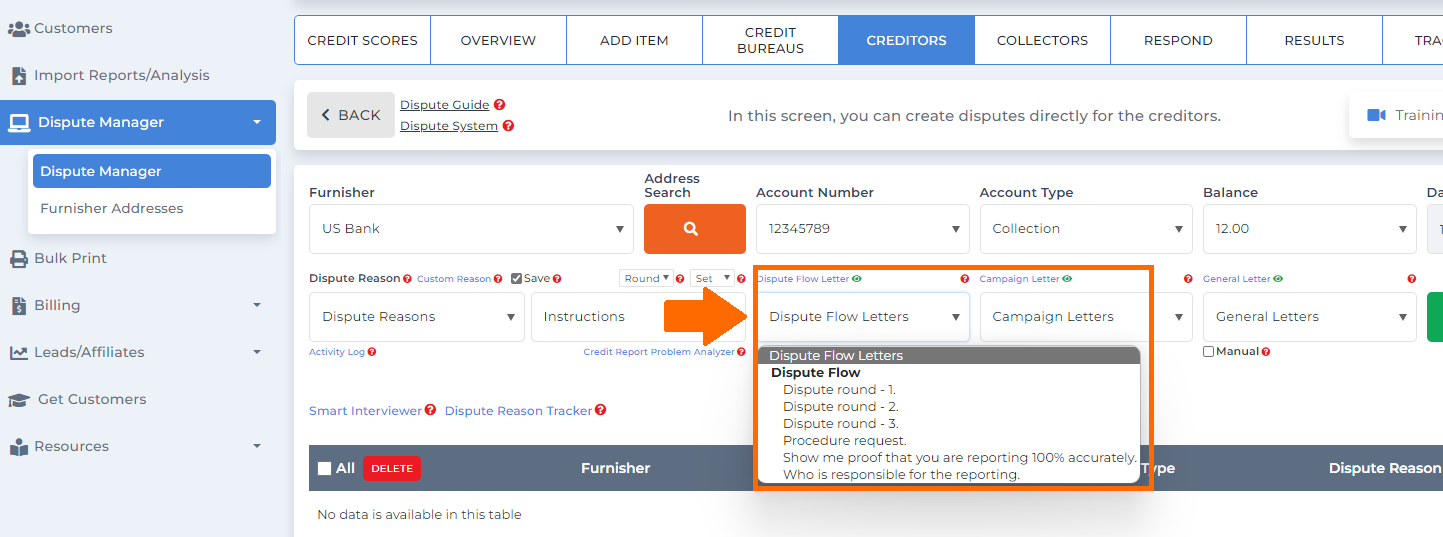This screenshot has width=1443, height=537.
Task: Click red help icon above Dispute Flow Letters dropdown
Action: pos(965,280)
